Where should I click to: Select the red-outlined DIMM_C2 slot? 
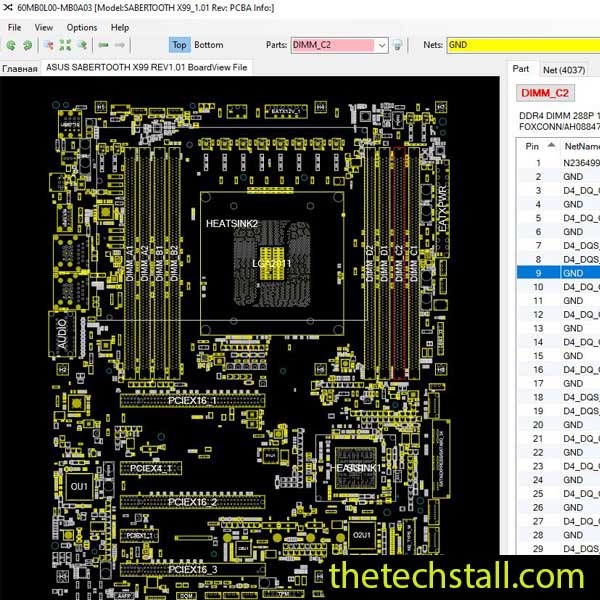(x=399, y=264)
